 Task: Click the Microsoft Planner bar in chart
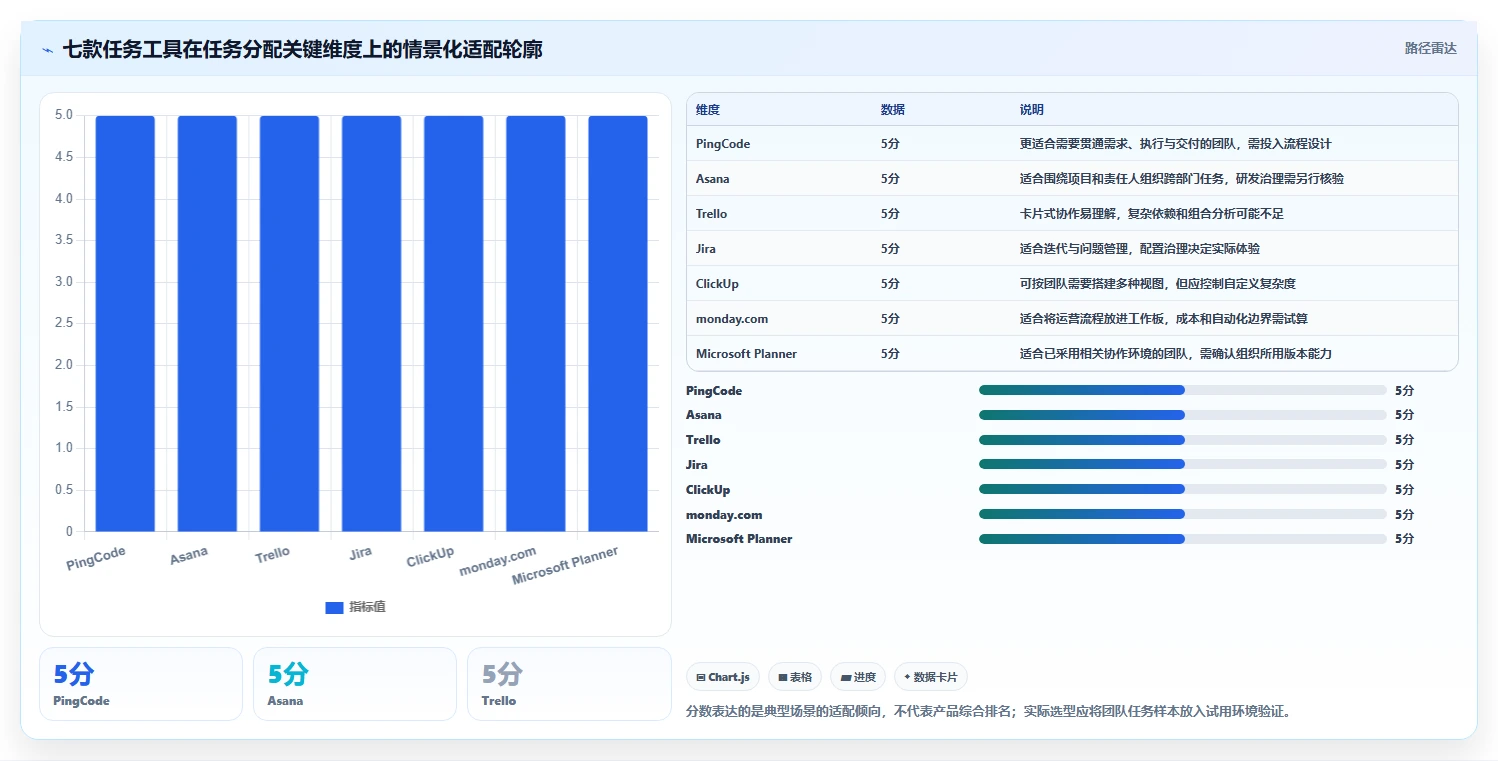tap(617, 323)
